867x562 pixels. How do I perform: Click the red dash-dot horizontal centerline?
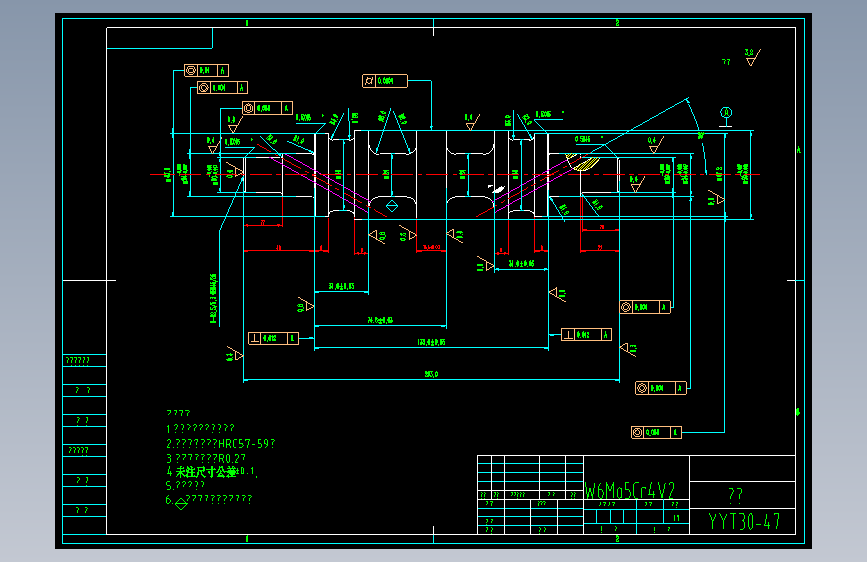pyautogui.click(x=455, y=174)
